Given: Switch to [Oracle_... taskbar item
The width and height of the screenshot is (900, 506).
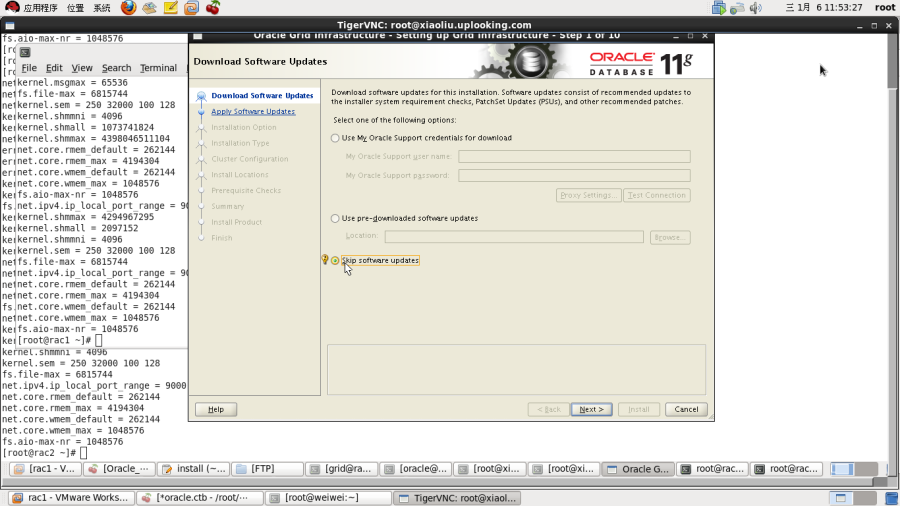Looking at the screenshot, I should 119,469.
